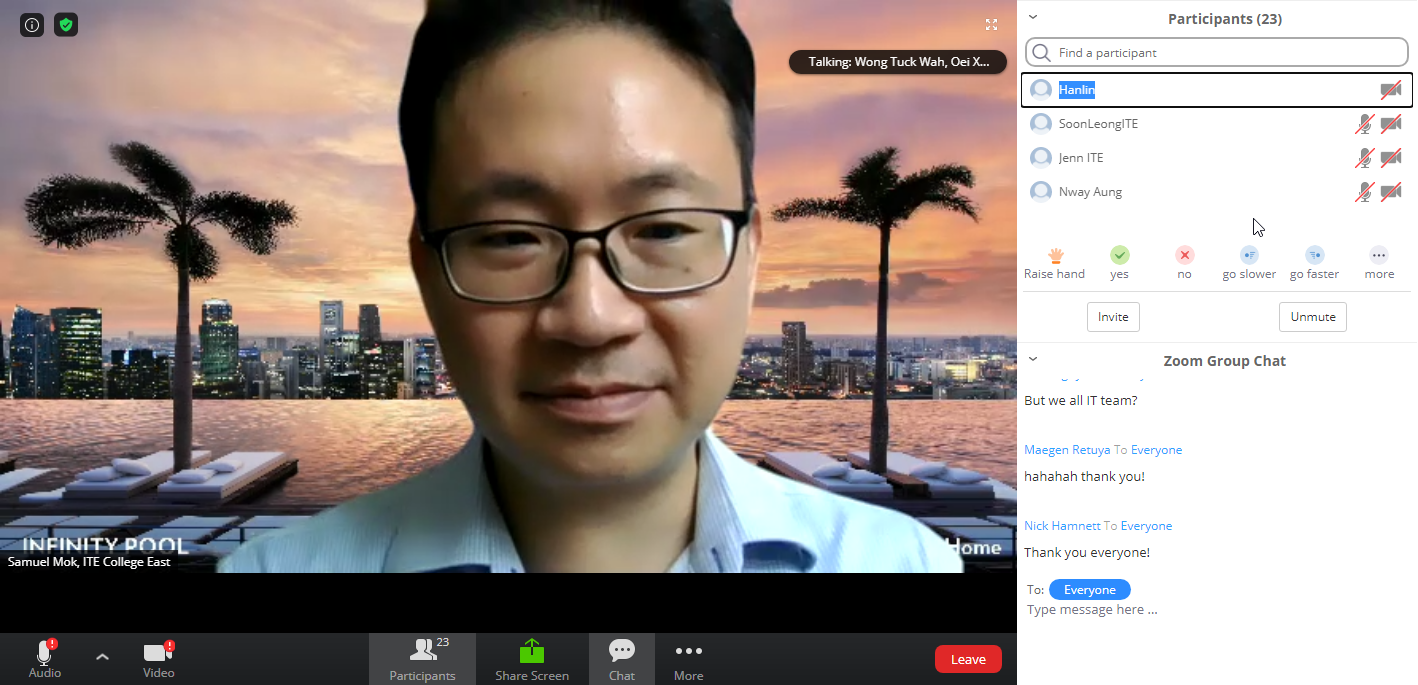
Task: Click the Invite button
Action: (x=1113, y=317)
